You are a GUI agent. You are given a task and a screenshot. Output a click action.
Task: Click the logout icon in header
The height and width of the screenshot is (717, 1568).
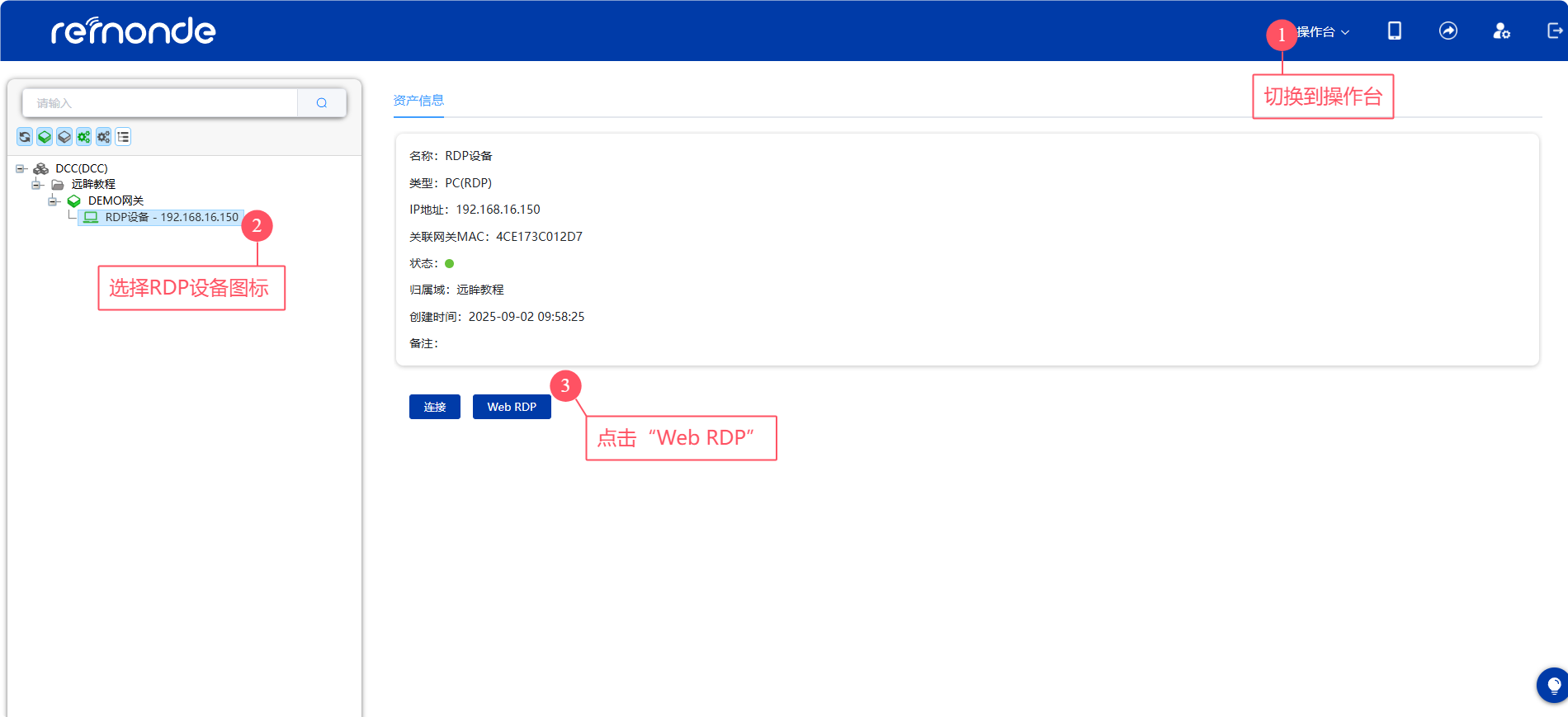coord(1554,31)
